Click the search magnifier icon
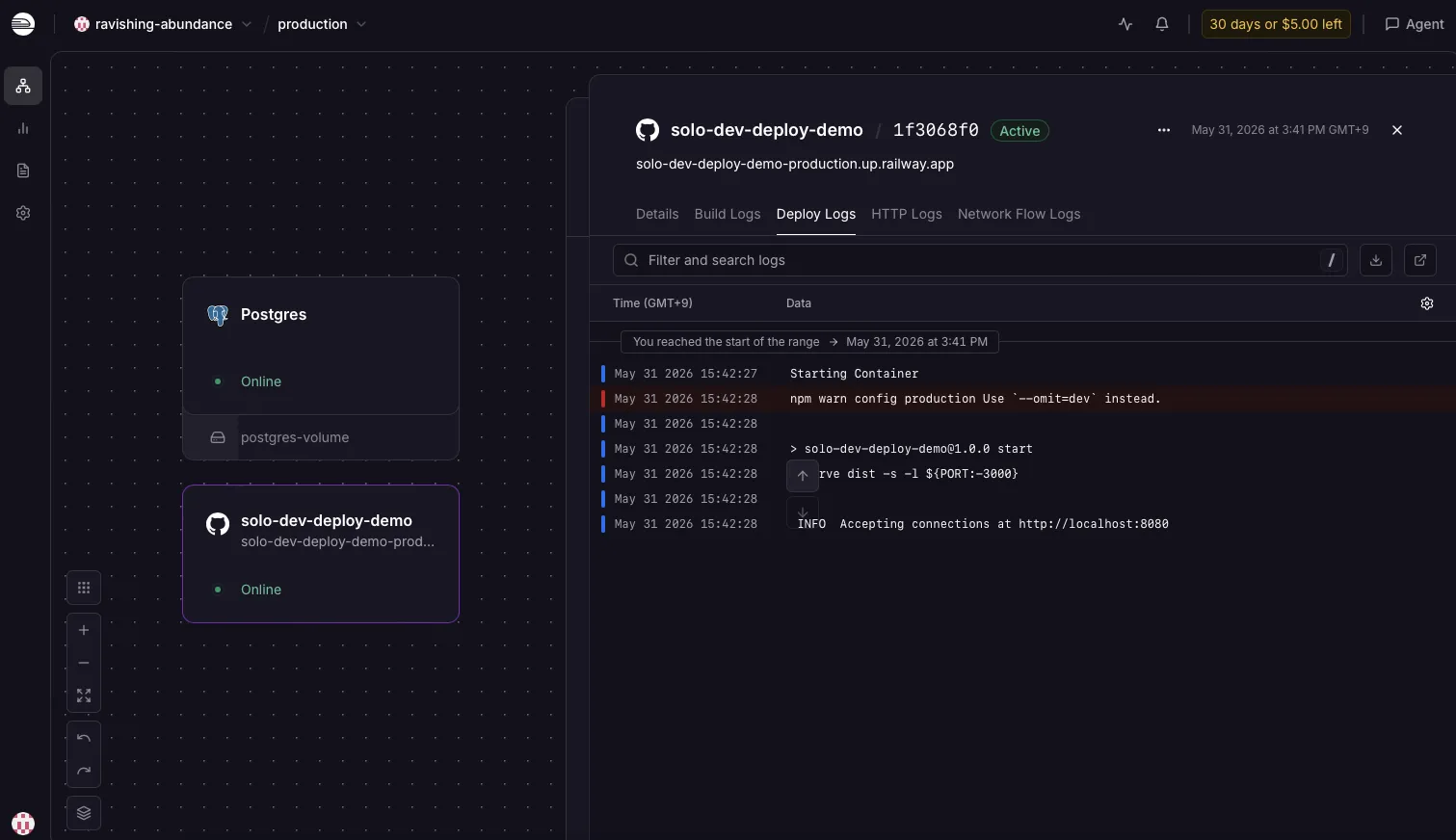1456x840 pixels. (x=631, y=260)
